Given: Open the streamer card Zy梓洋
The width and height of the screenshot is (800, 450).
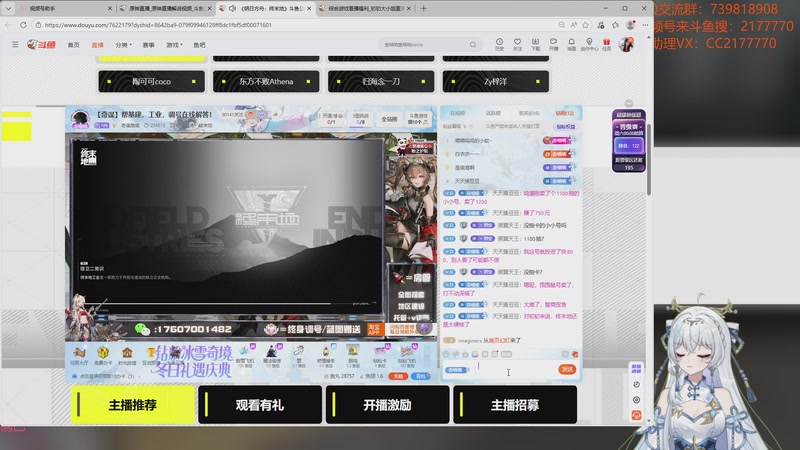Looking at the screenshot, I should pyautogui.click(x=495, y=81).
